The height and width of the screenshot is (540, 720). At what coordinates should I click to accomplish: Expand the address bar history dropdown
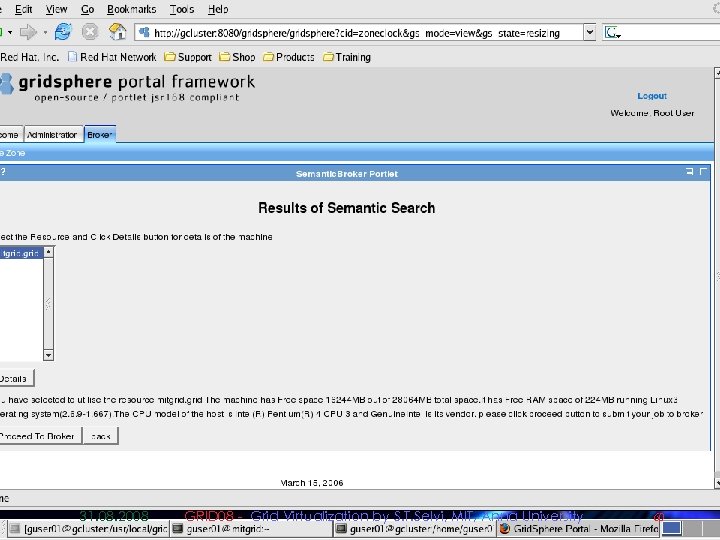click(590, 33)
